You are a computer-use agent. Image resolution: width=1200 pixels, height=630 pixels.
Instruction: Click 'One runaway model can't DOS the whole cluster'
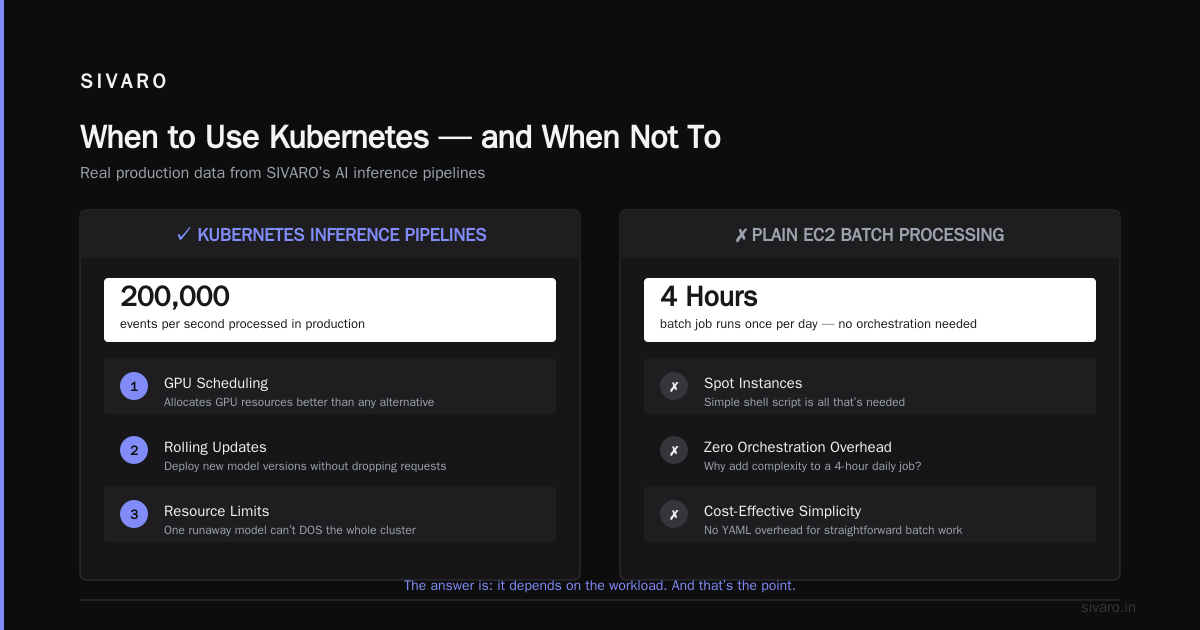(290, 530)
